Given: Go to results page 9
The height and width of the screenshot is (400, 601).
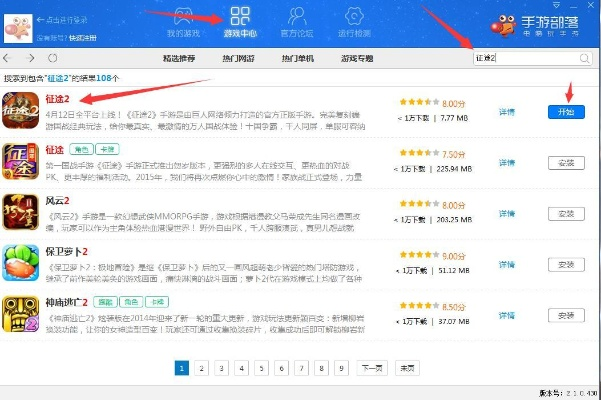Looking at the screenshot, I should pyautogui.click(x=341, y=368).
